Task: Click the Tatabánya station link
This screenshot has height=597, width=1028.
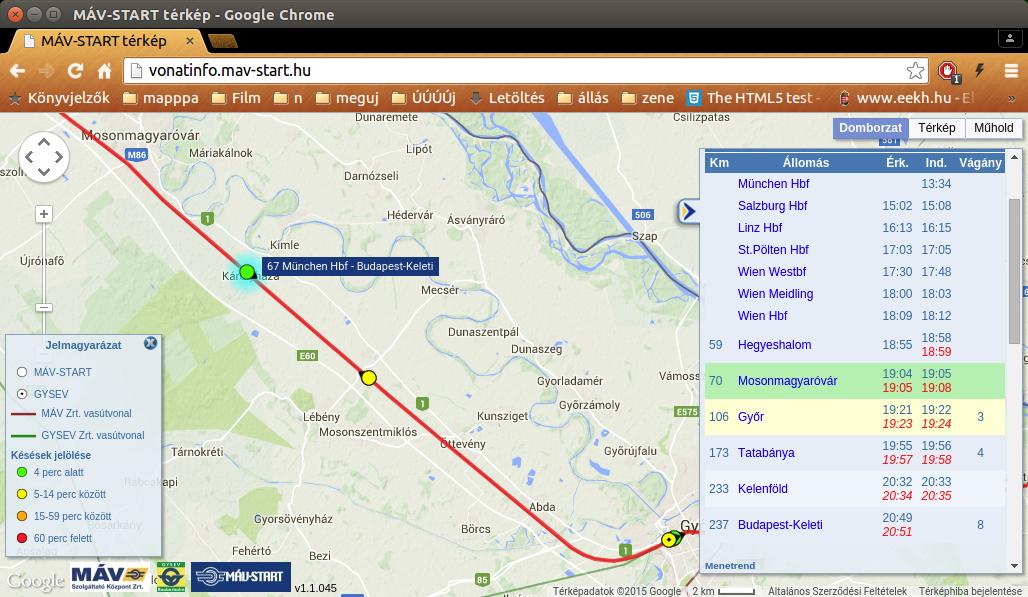Action: pos(766,453)
